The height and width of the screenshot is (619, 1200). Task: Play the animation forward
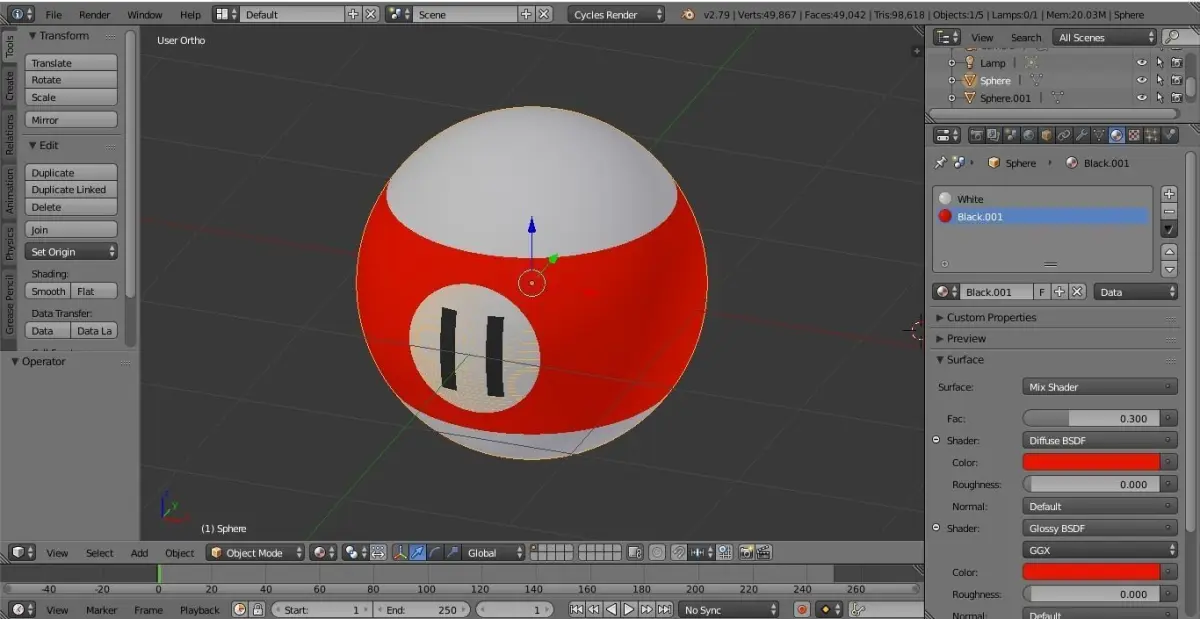(629, 609)
